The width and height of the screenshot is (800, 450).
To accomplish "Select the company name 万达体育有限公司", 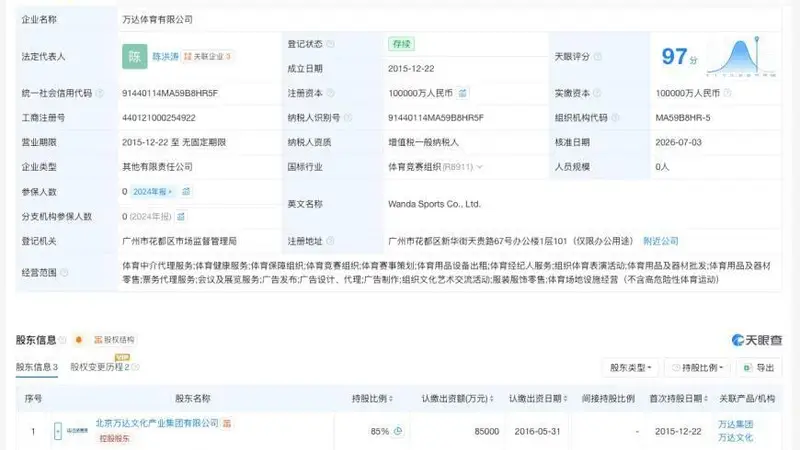I will click(x=157, y=19).
